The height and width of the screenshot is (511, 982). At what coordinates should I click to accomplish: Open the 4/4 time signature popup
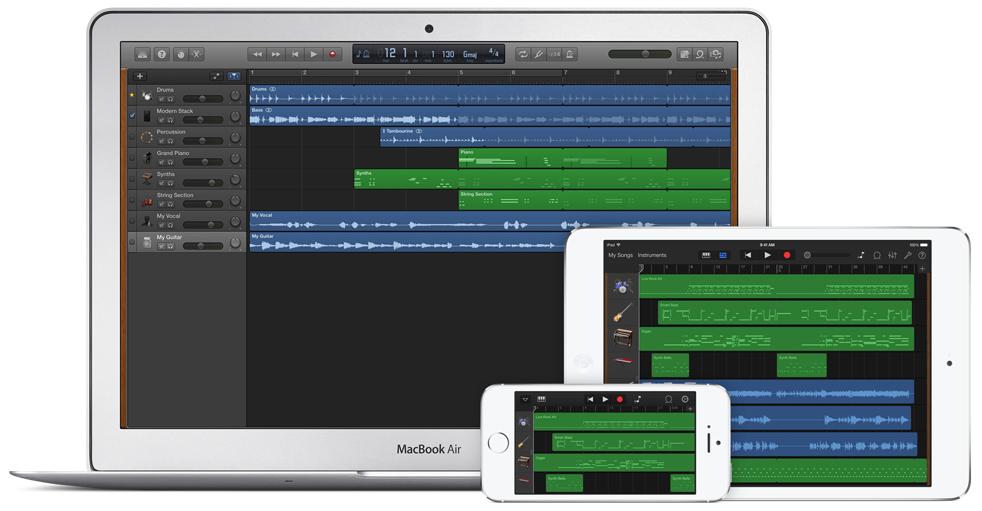click(494, 53)
